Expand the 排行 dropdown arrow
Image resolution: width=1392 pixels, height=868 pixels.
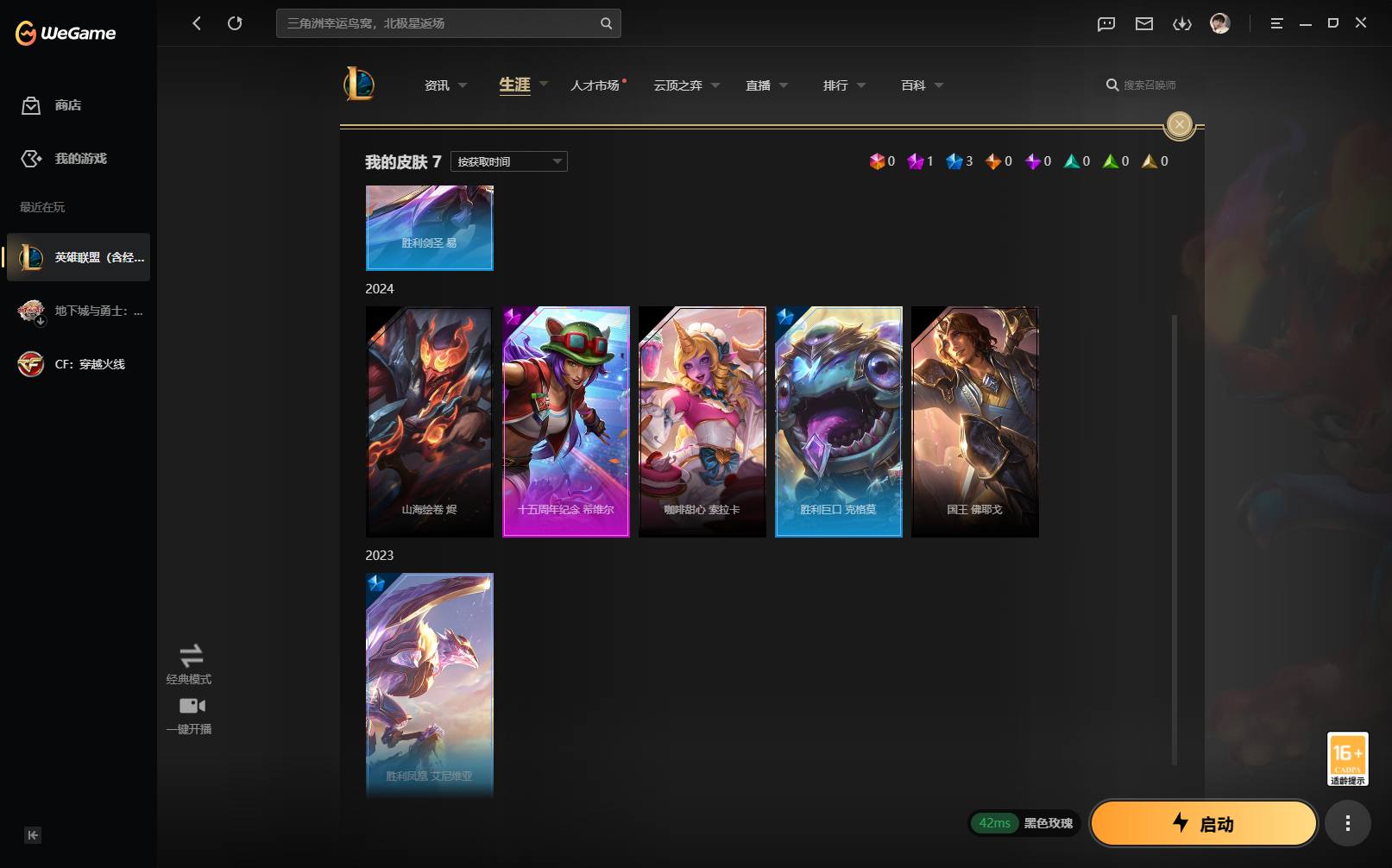[861, 85]
